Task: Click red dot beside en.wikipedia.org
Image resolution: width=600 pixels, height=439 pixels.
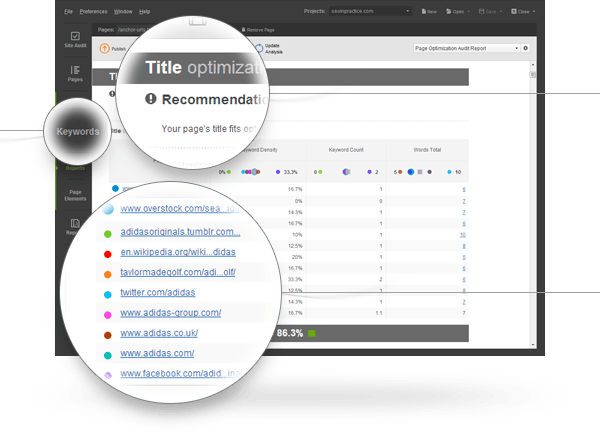Action: 108,254
